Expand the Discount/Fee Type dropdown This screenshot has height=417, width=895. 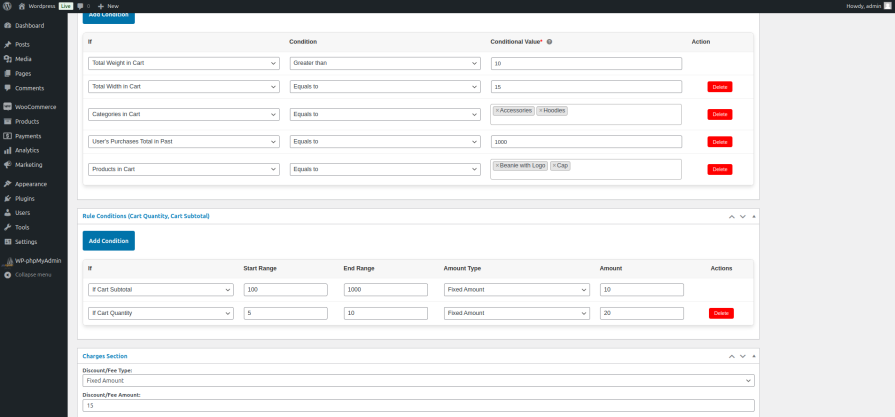tap(418, 380)
